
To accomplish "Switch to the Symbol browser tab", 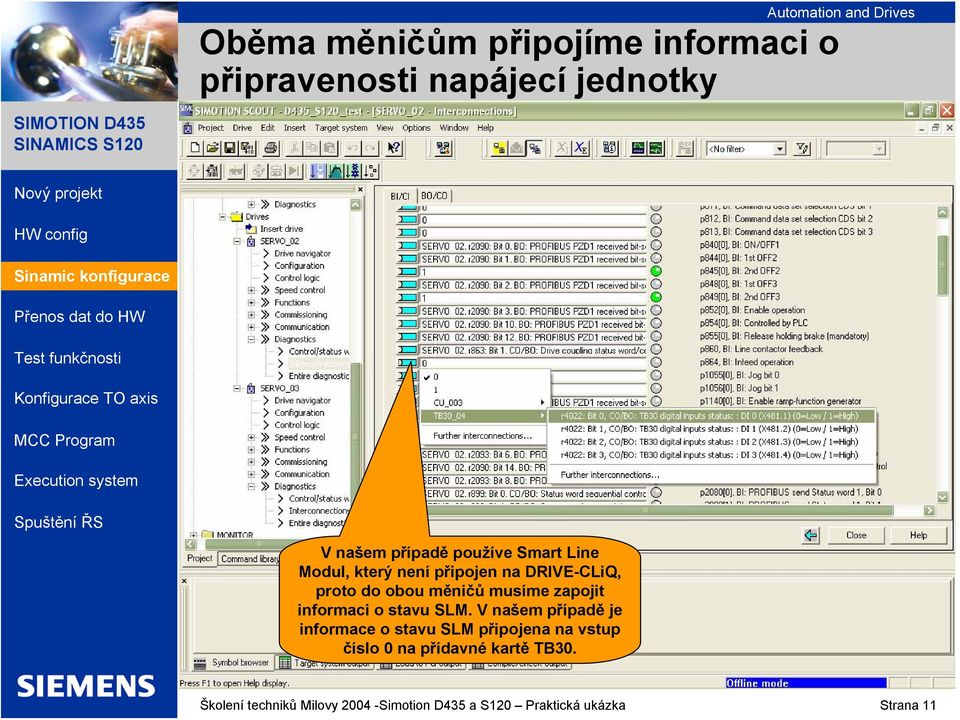I will coord(234,663).
